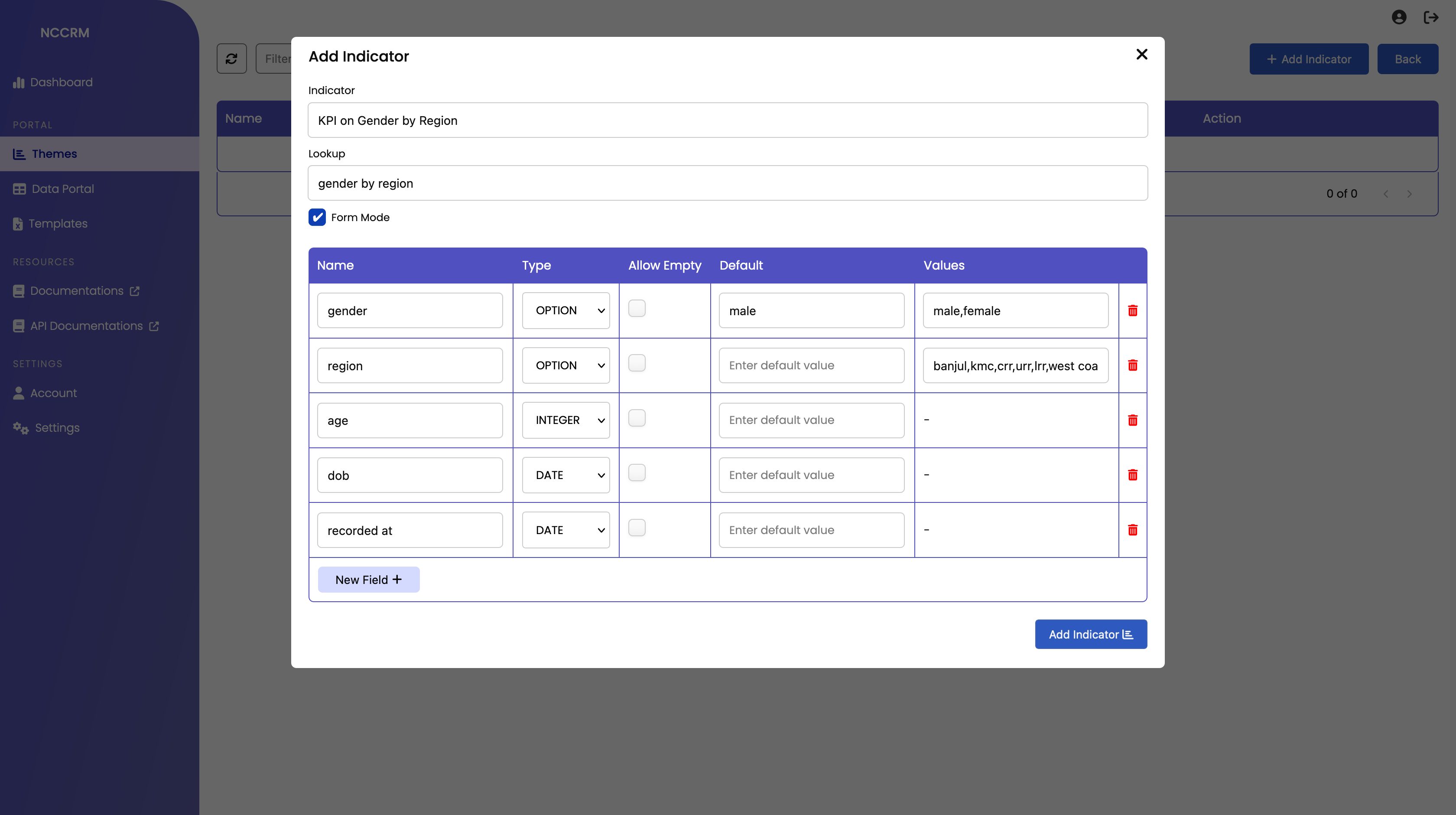The image size is (1456, 815).
Task: Click the 'male,female' values input
Action: [1016, 310]
